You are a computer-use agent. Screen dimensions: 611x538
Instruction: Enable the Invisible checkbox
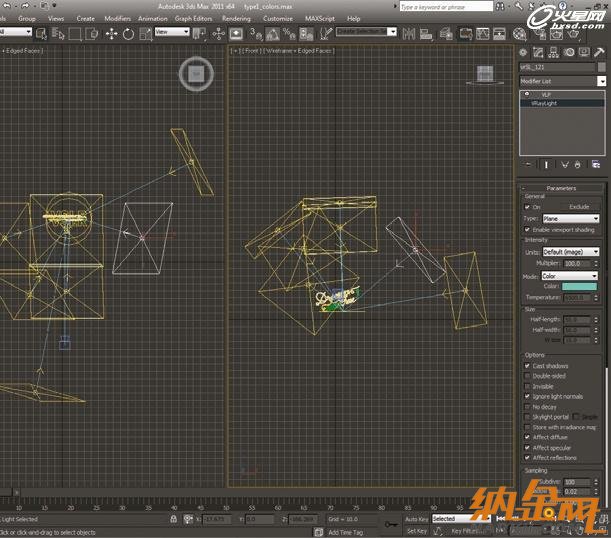pos(527,386)
